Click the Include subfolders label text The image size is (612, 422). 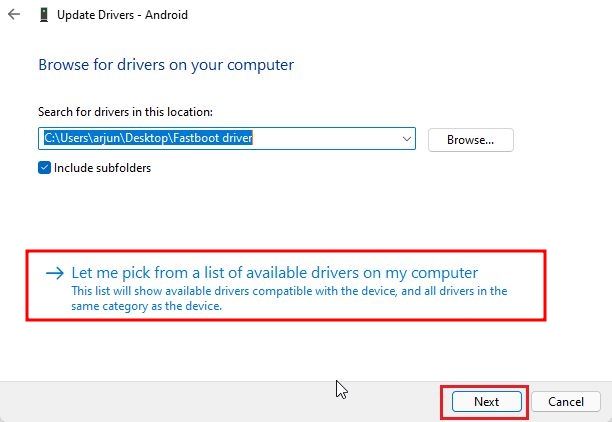(102, 168)
